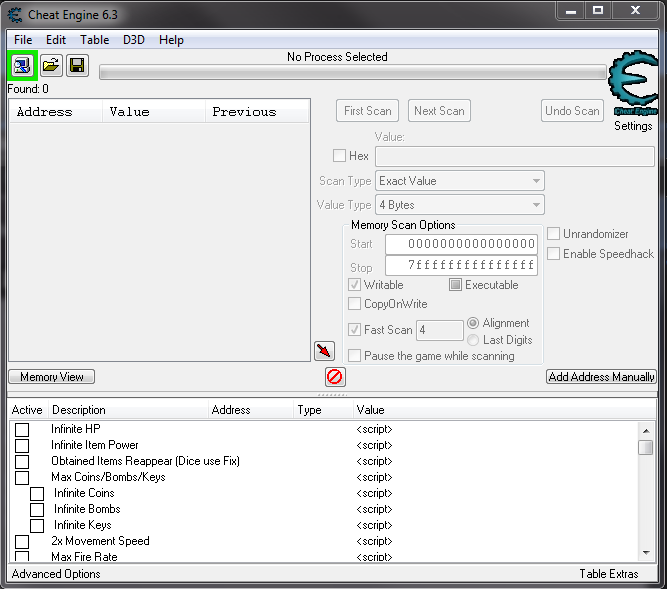Viewport: 667px width, 589px height.
Task: Open the process list icon
Action: pyautogui.click(x=22, y=65)
